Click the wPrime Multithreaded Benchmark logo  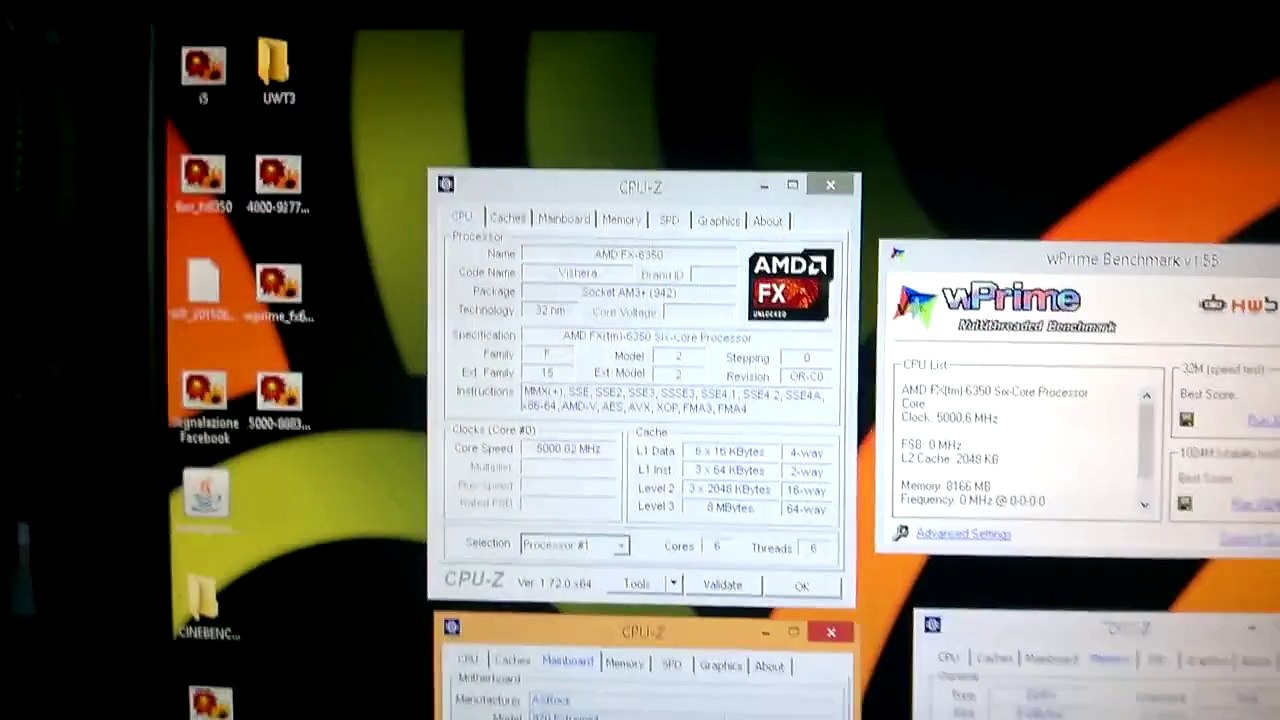(x=1005, y=307)
